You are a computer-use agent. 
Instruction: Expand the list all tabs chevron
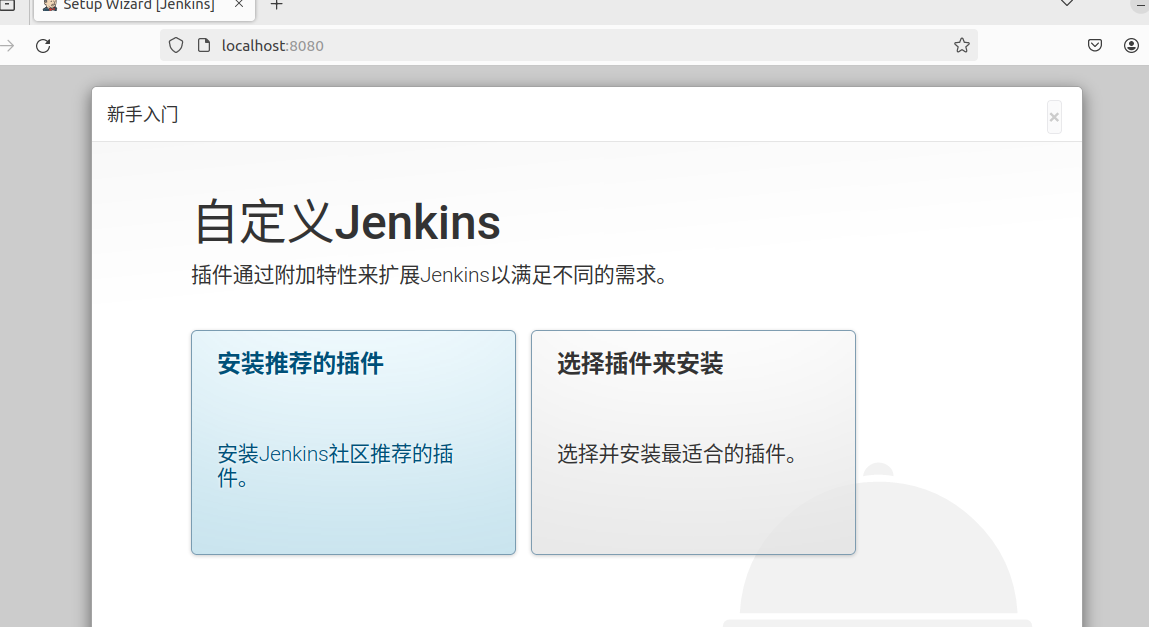click(1067, 4)
